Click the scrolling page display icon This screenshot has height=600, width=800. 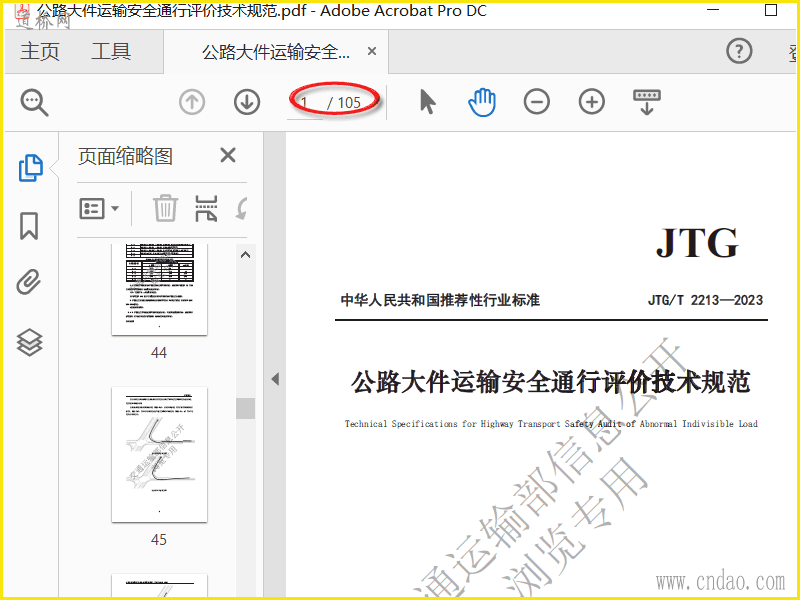[x=646, y=102]
